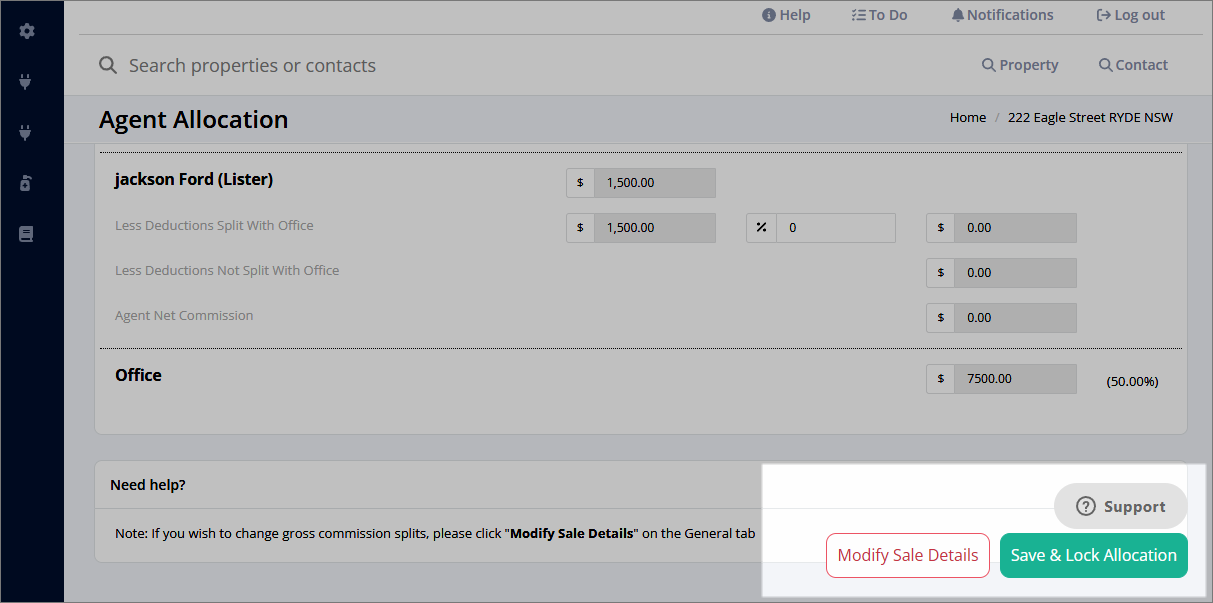This screenshot has height=603, width=1213.
Task: Open Help from the top bar
Action: [x=786, y=15]
